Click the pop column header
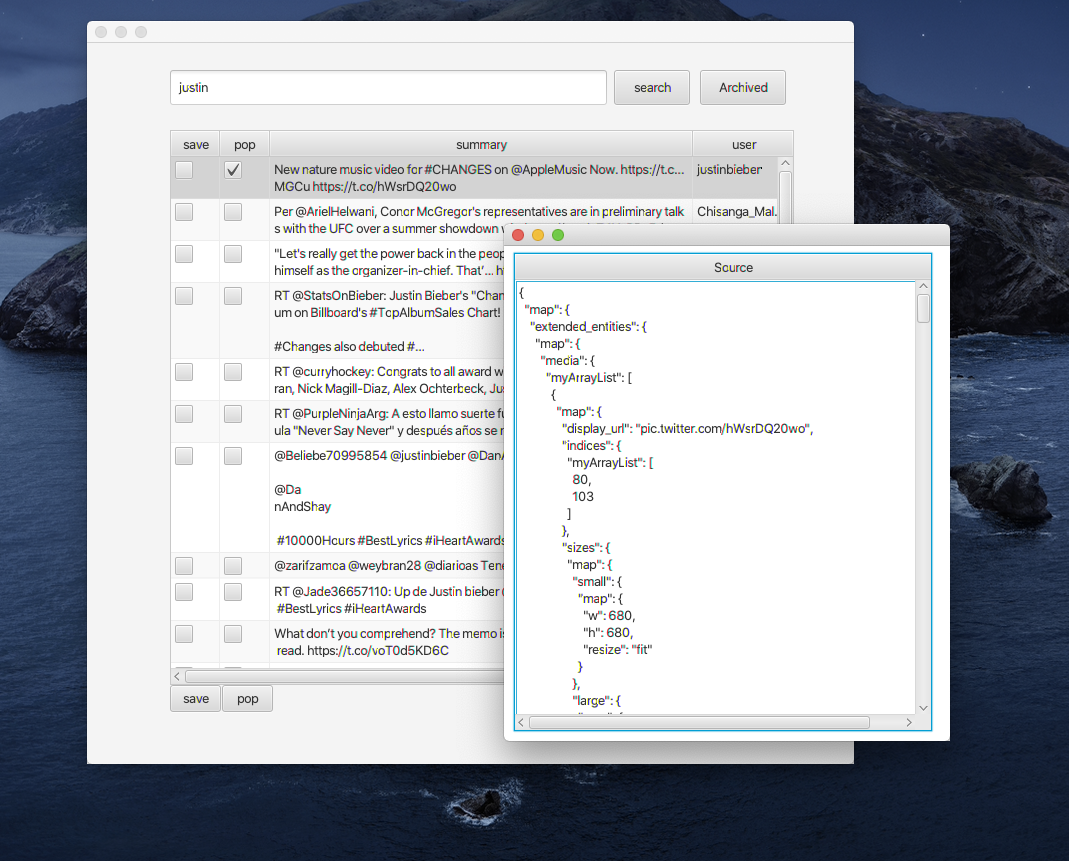The height and width of the screenshot is (861, 1069). click(x=245, y=145)
